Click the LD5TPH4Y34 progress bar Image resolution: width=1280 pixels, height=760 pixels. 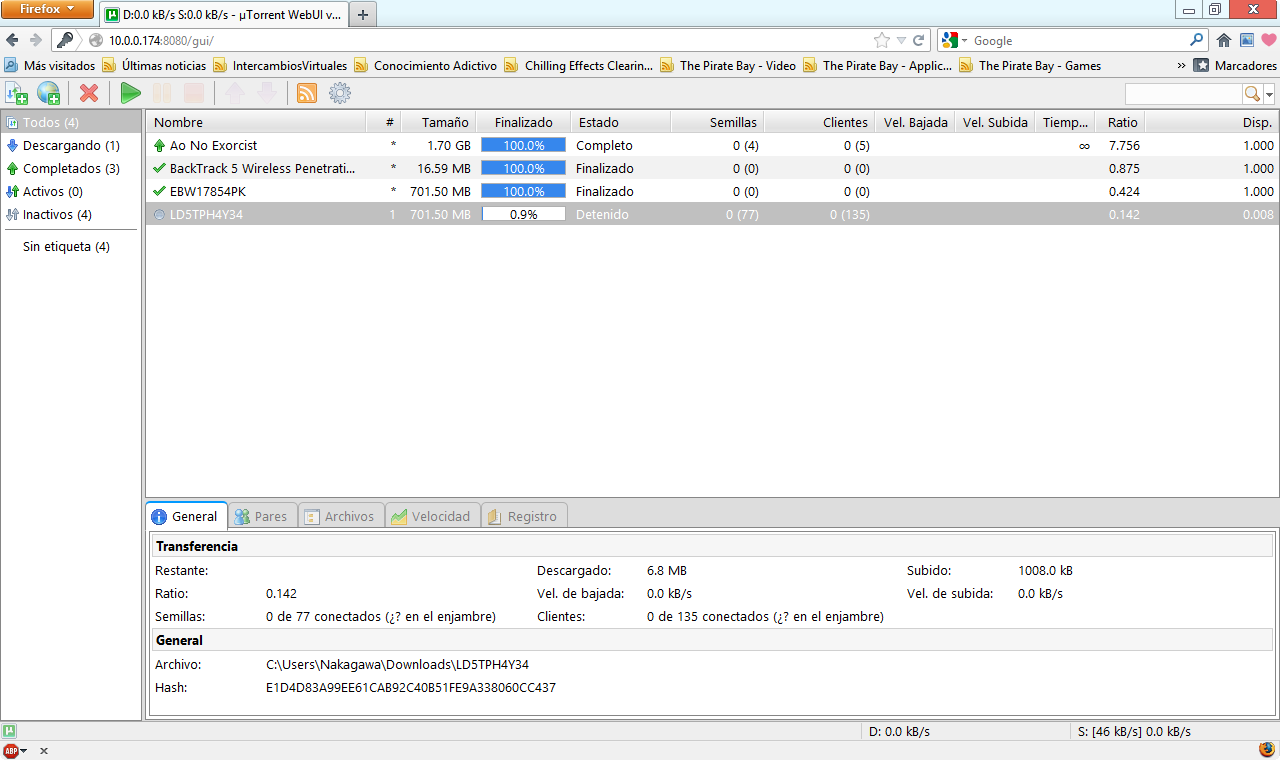523,214
